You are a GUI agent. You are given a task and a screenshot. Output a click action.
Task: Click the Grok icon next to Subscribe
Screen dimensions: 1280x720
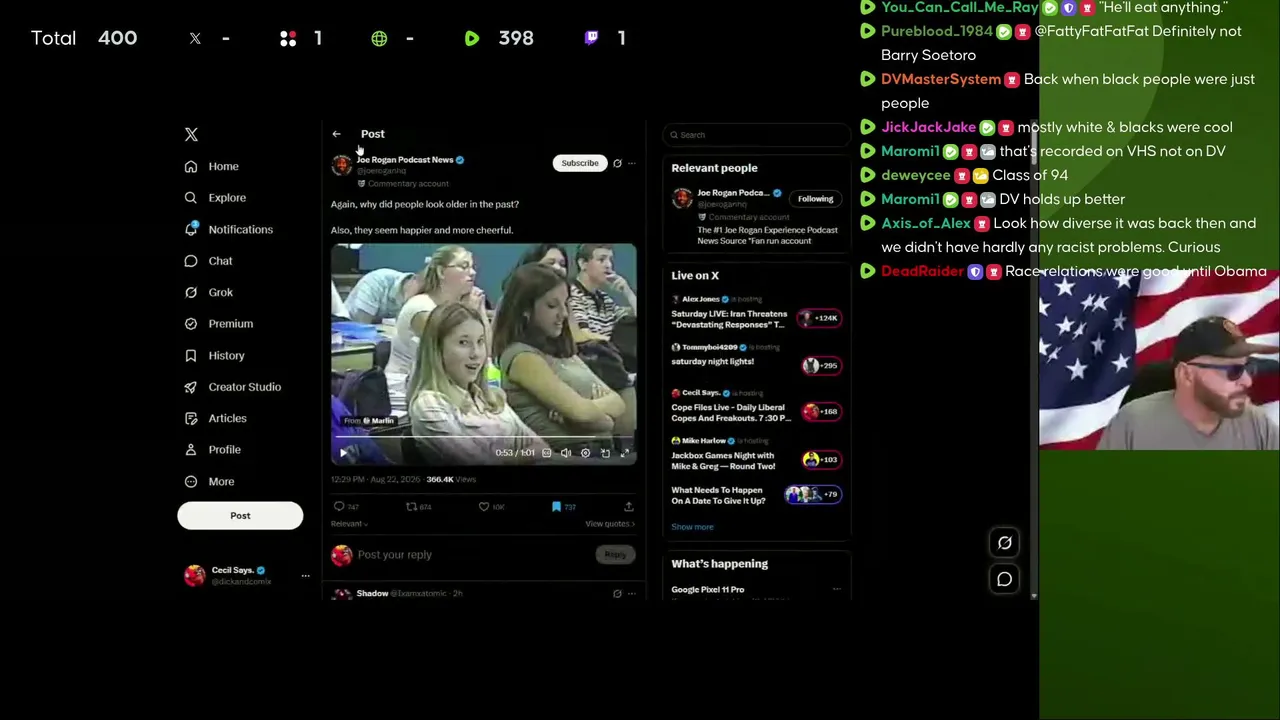(x=617, y=163)
